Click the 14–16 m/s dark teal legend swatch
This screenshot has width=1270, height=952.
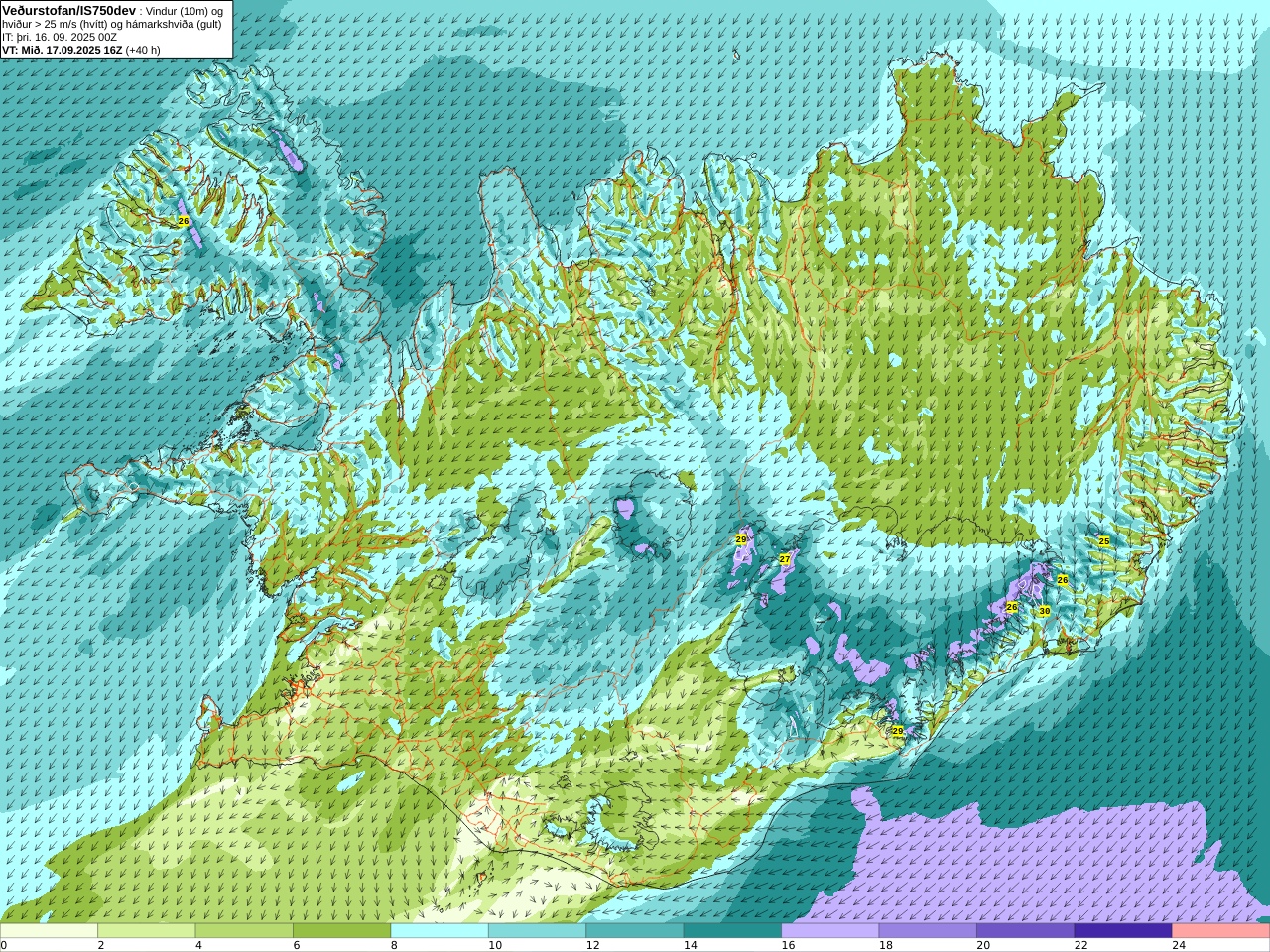tap(732, 931)
